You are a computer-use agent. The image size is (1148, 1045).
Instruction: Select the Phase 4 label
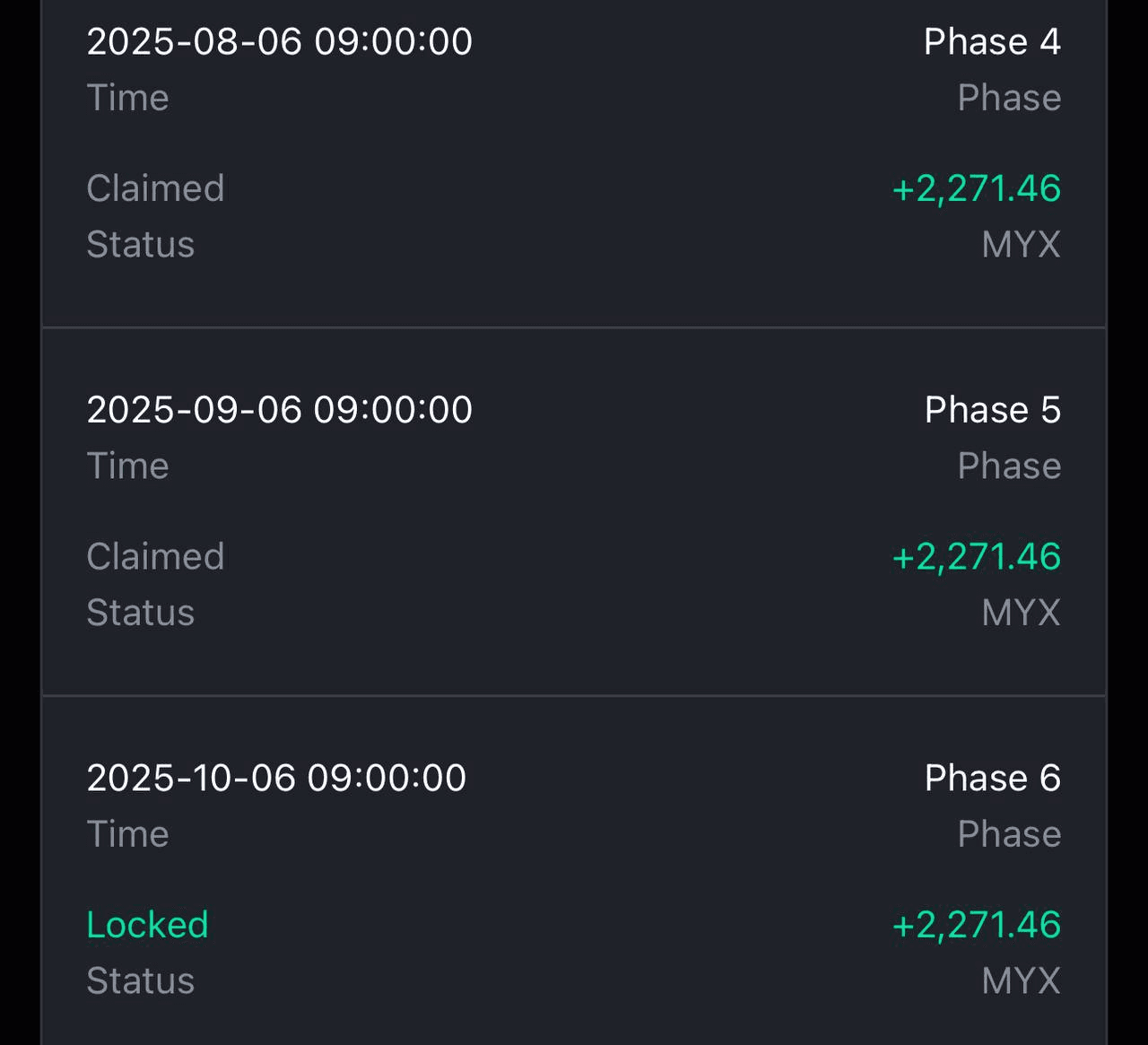992,41
